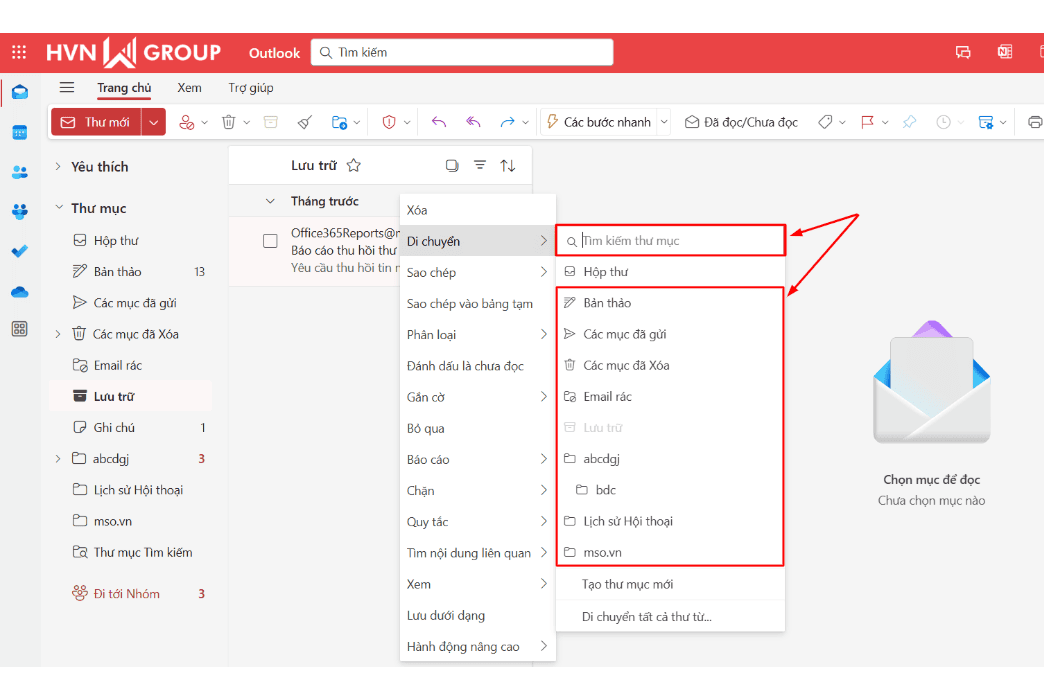1044x681 pixels.
Task: Expand the abcdgj folder chevron
Action: pos(58,459)
